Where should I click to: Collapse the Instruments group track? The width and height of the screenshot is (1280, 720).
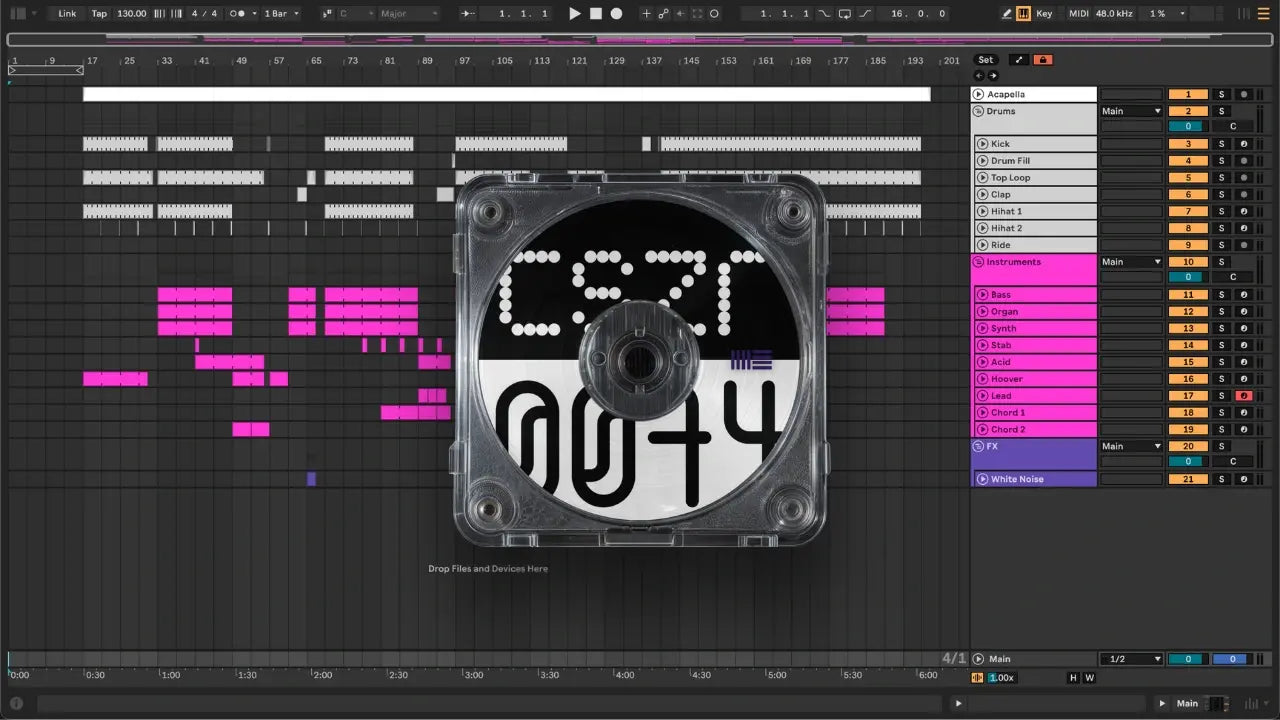point(979,262)
